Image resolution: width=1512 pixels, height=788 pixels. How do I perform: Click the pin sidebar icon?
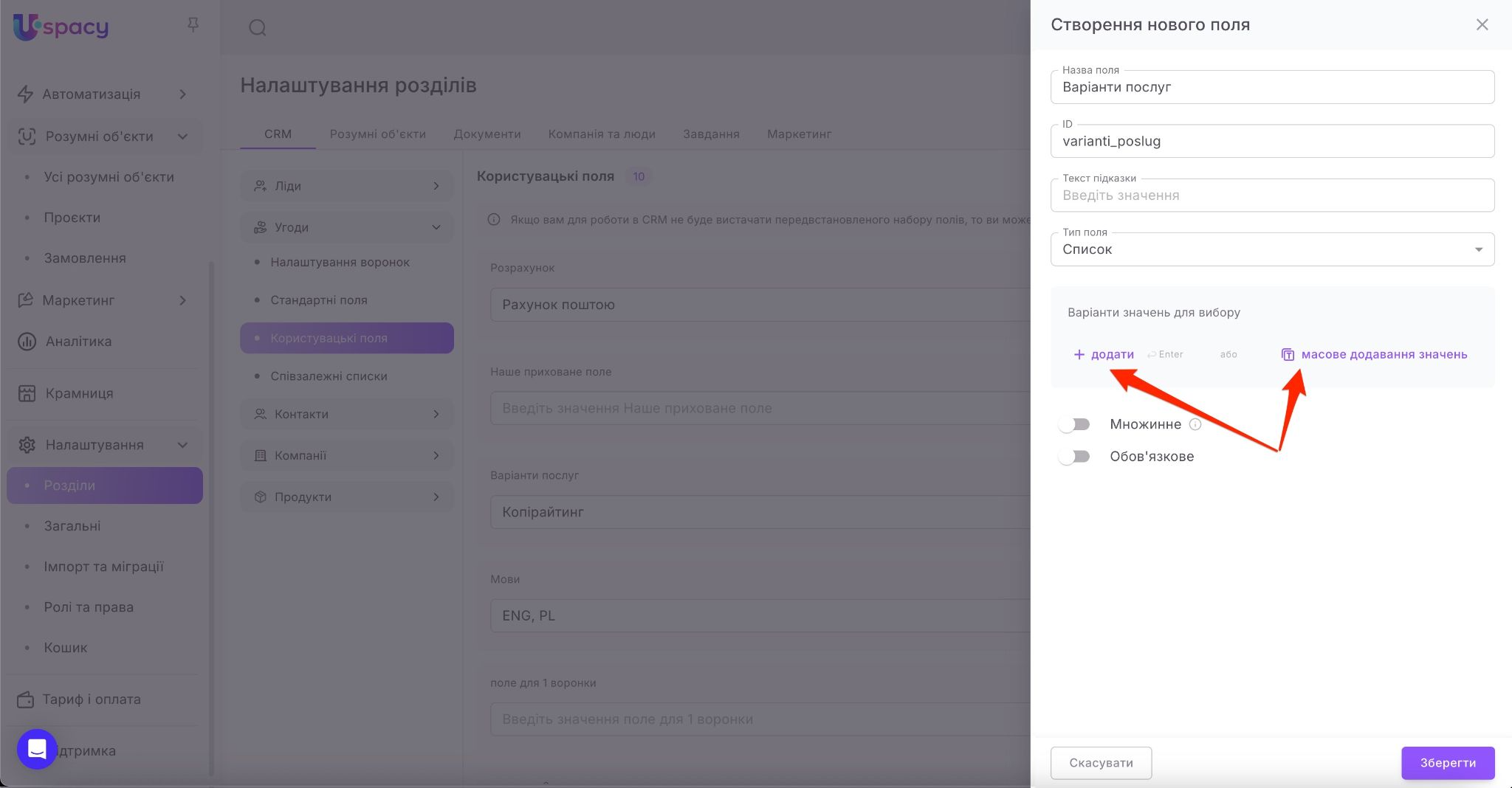tap(193, 25)
